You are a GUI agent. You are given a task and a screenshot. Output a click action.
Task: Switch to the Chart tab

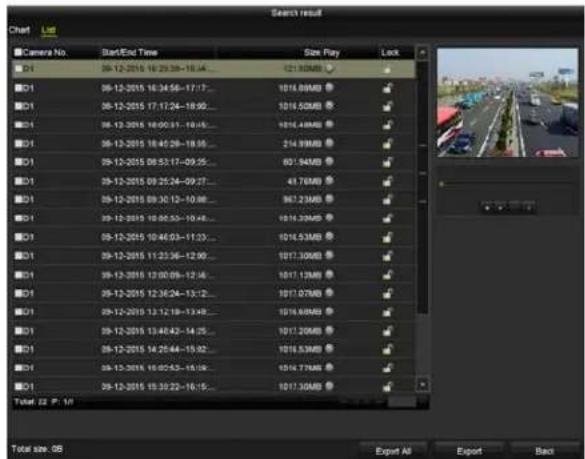(x=19, y=30)
